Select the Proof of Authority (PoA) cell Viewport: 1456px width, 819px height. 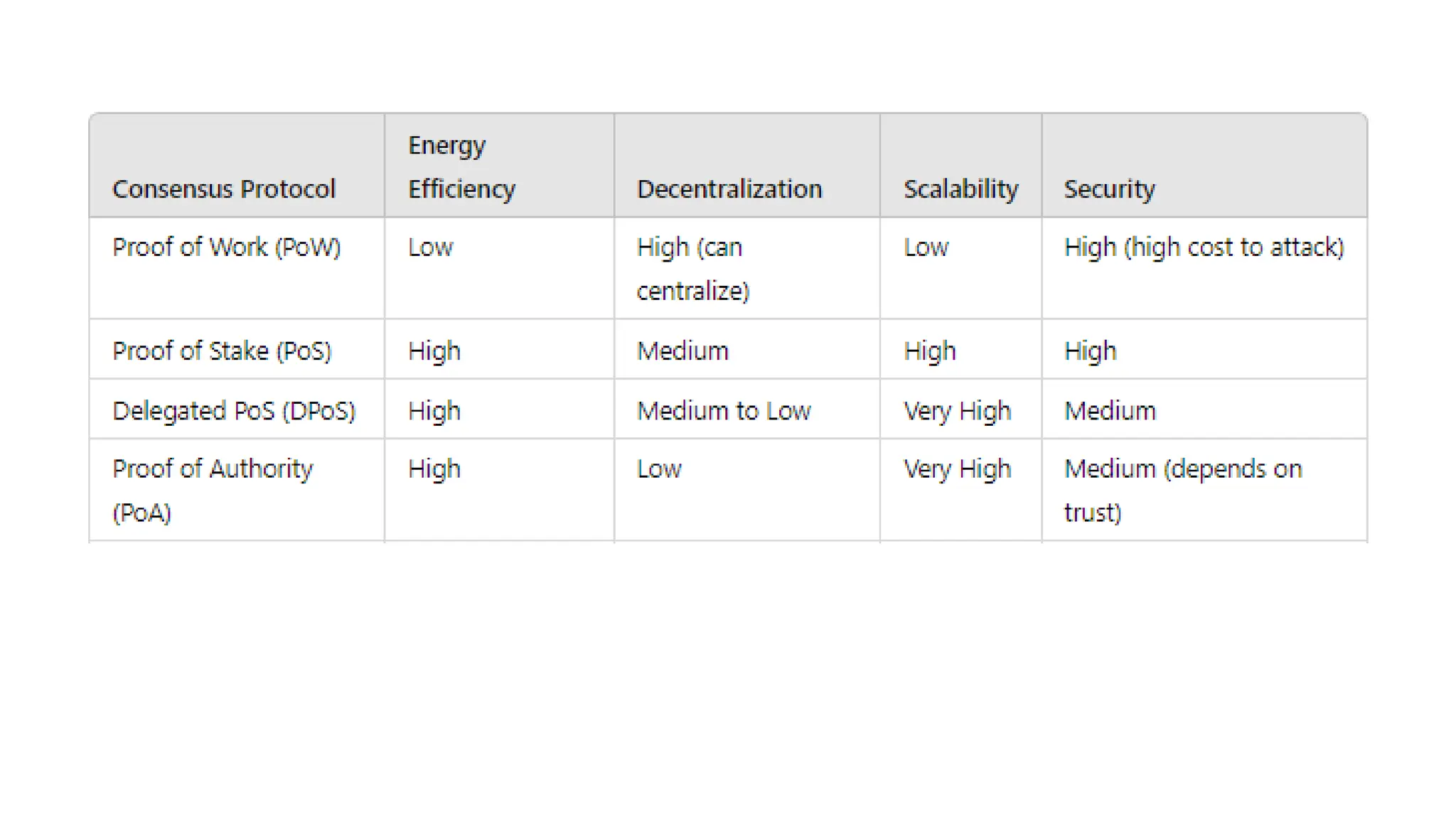pos(212,491)
